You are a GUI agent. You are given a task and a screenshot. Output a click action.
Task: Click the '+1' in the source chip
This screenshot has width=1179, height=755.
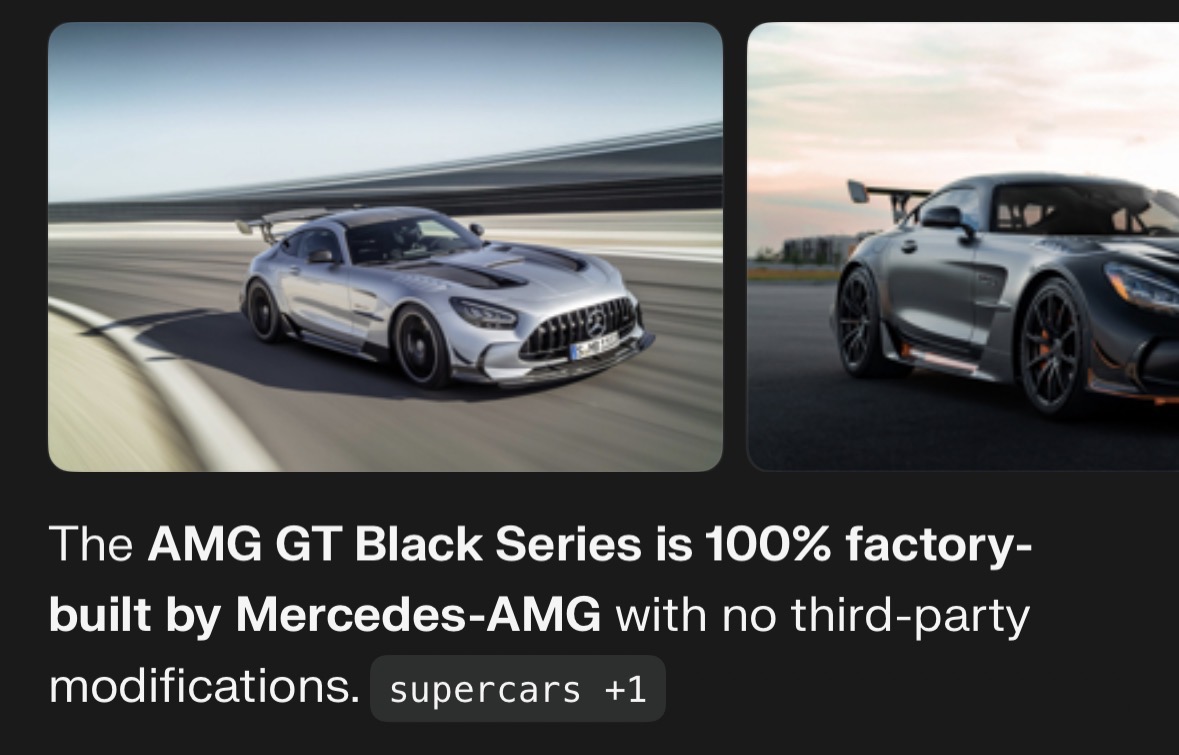pos(624,690)
